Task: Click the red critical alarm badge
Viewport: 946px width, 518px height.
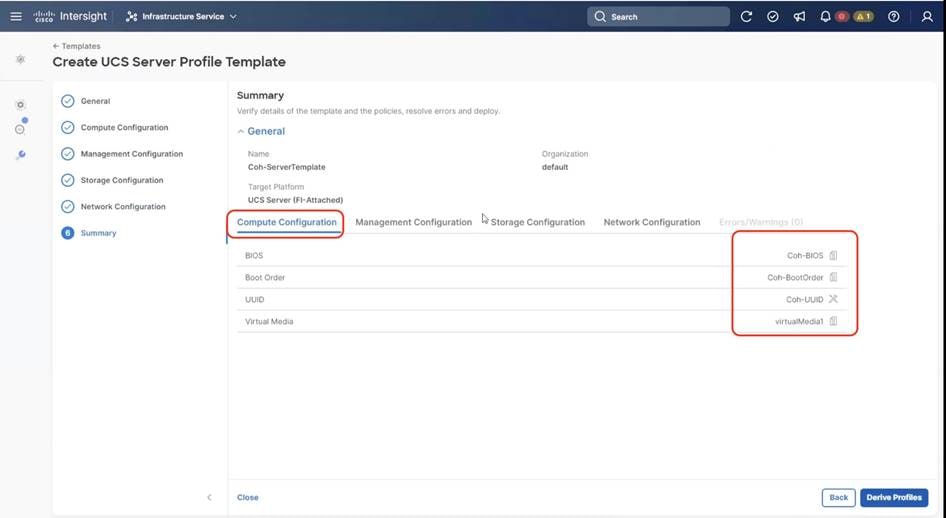Action: click(842, 16)
